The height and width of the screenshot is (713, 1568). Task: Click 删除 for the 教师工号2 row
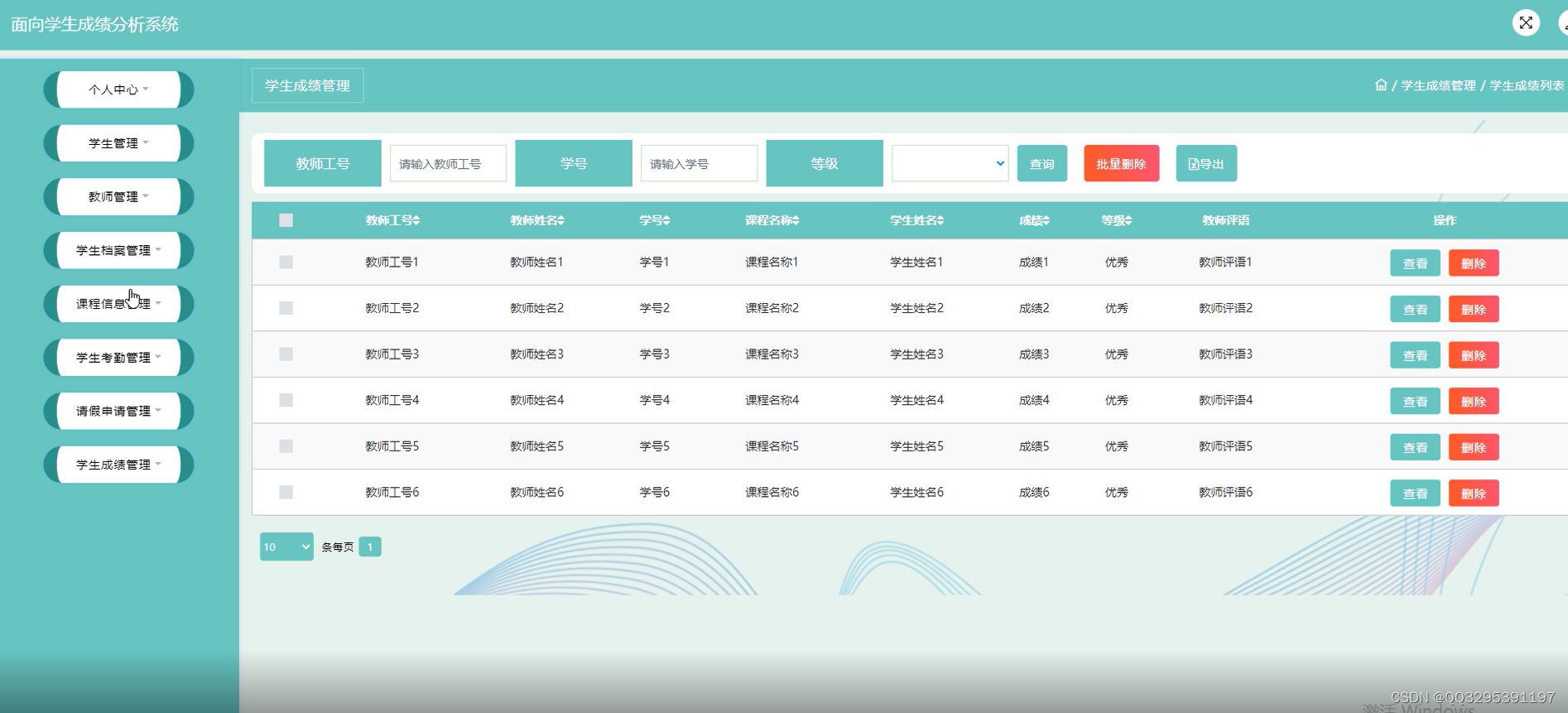[x=1474, y=309]
